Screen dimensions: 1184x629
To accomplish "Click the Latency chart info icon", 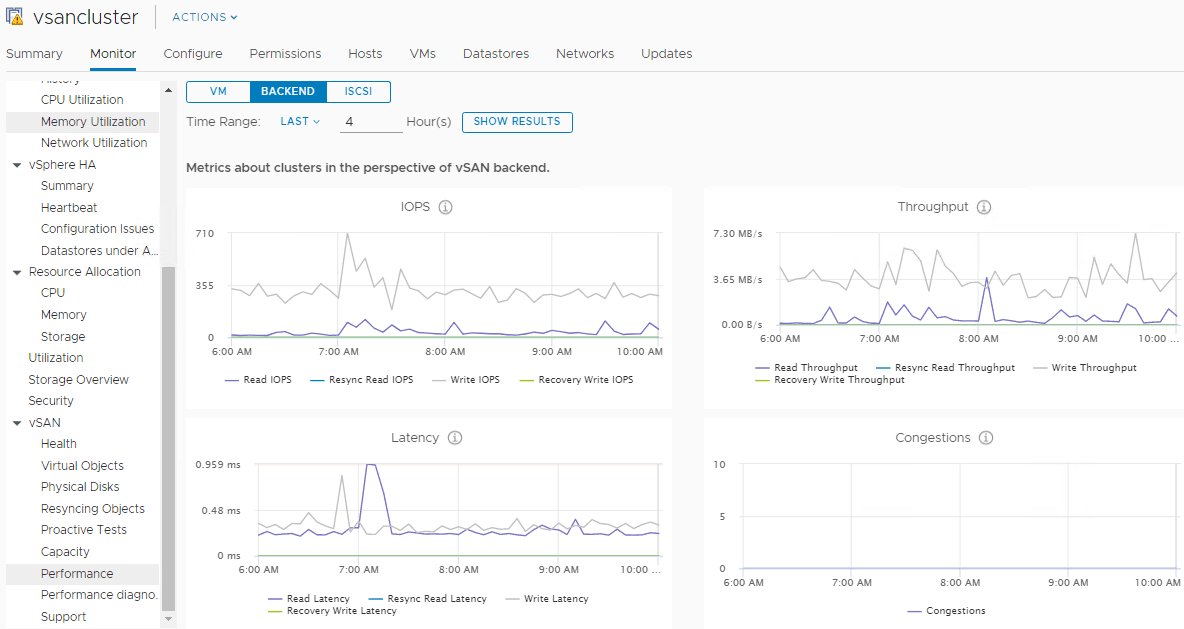I will coord(456,438).
